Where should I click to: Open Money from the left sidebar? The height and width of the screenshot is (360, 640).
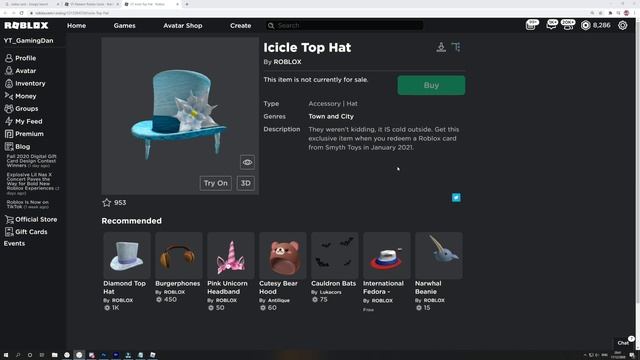pos(20,96)
